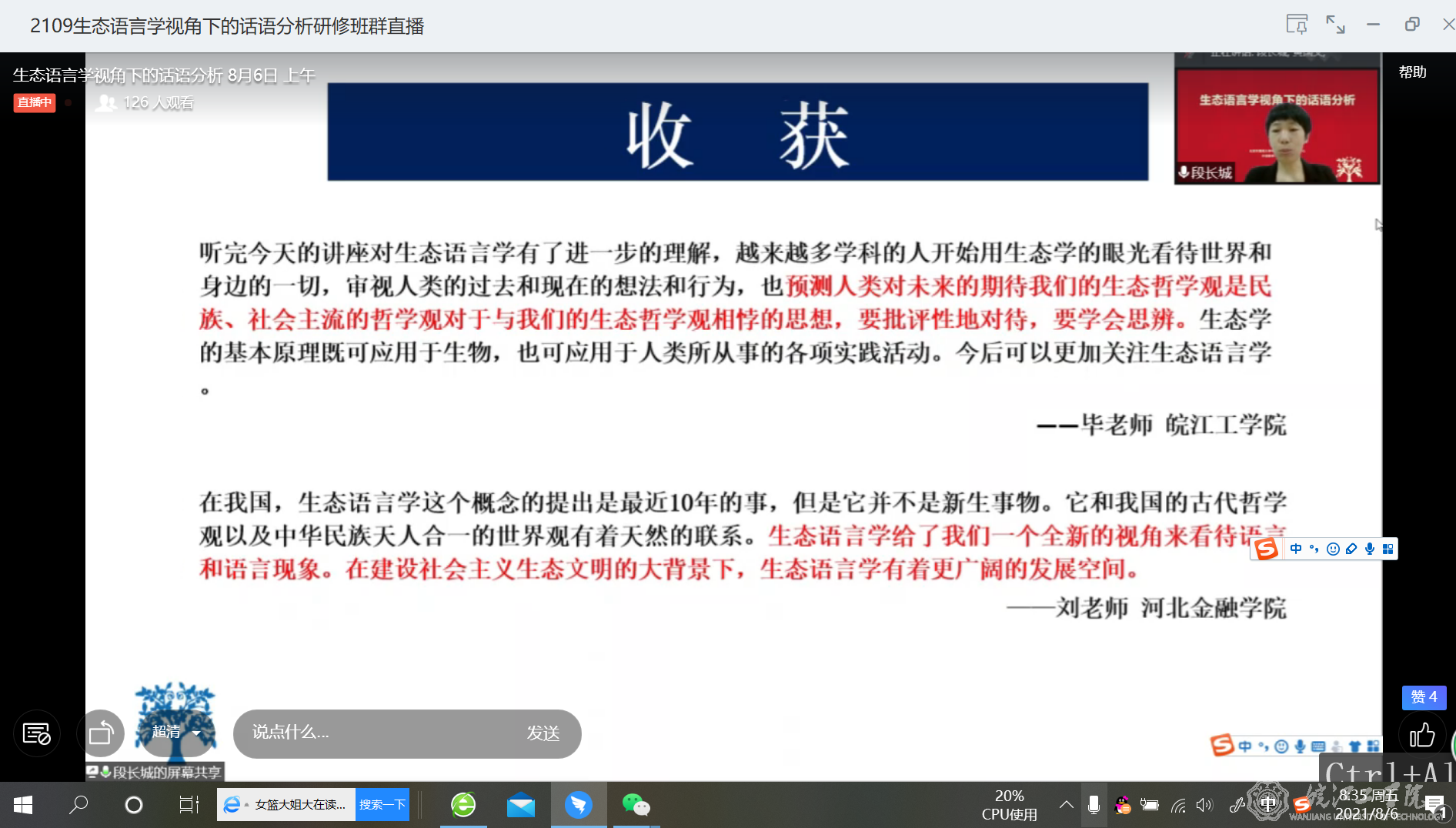Enter fullscreen with the expand arrows icon
Viewport: 1456px width, 828px height.
coord(1335,25)
